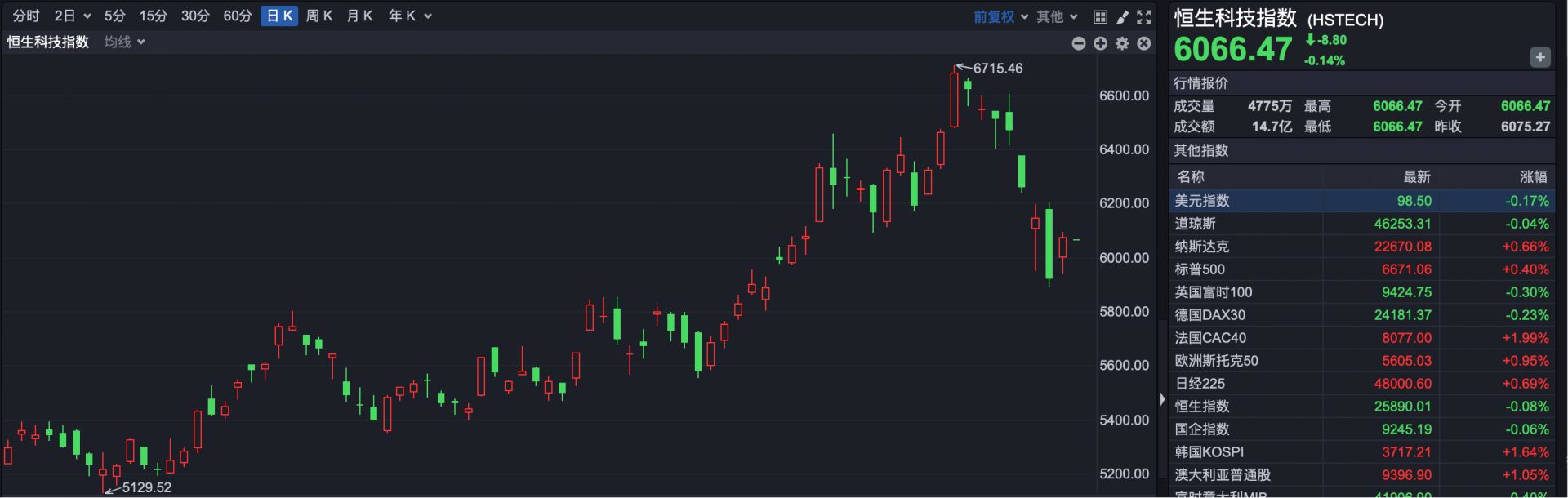Screen dimensions: 1568x498
Task: Zoom in chart with plus icon
Action: click(1100, 43)
